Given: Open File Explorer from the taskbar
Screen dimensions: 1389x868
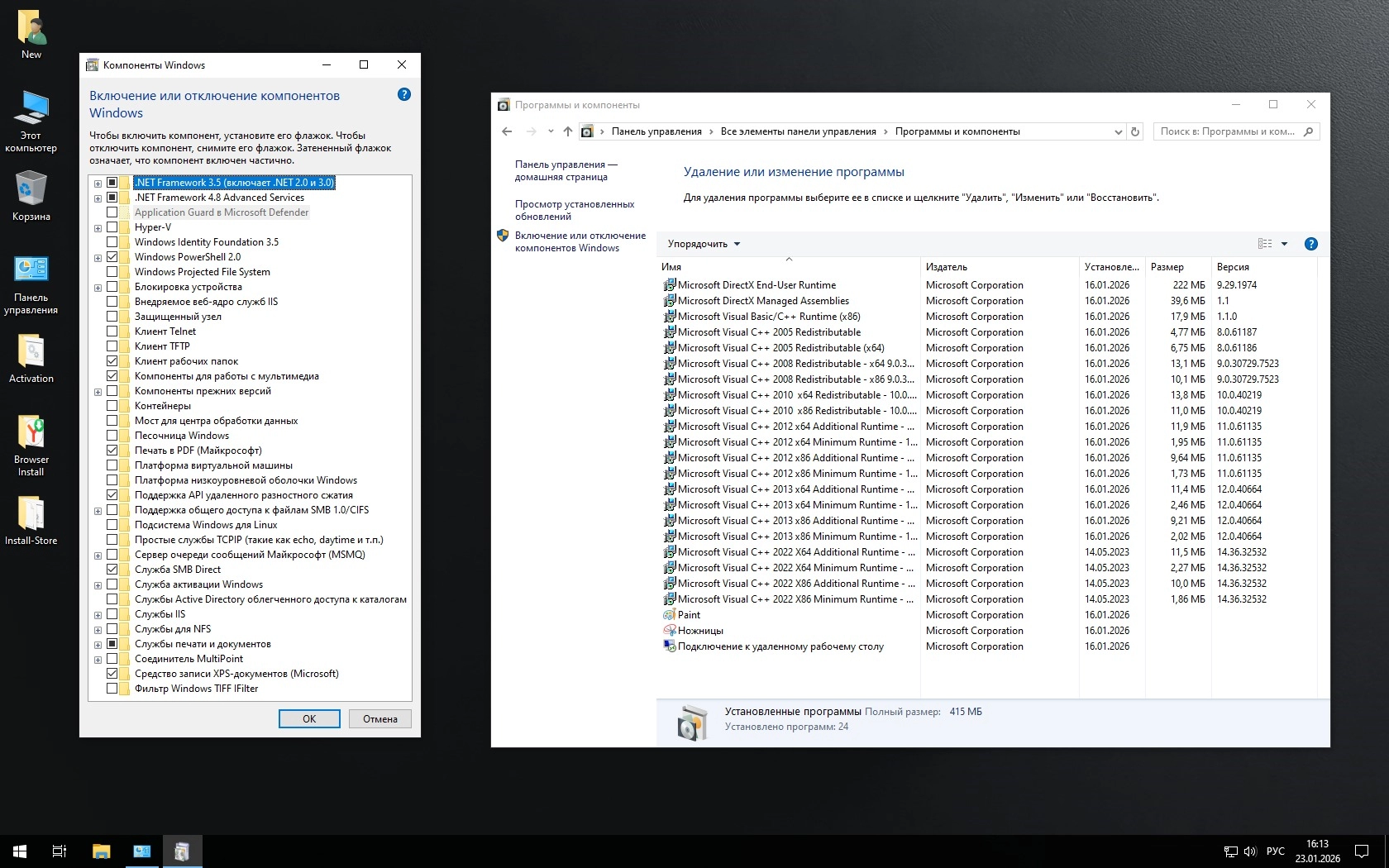Looking at the screenshot, I should pyautogui.click(x=101, y=851).
